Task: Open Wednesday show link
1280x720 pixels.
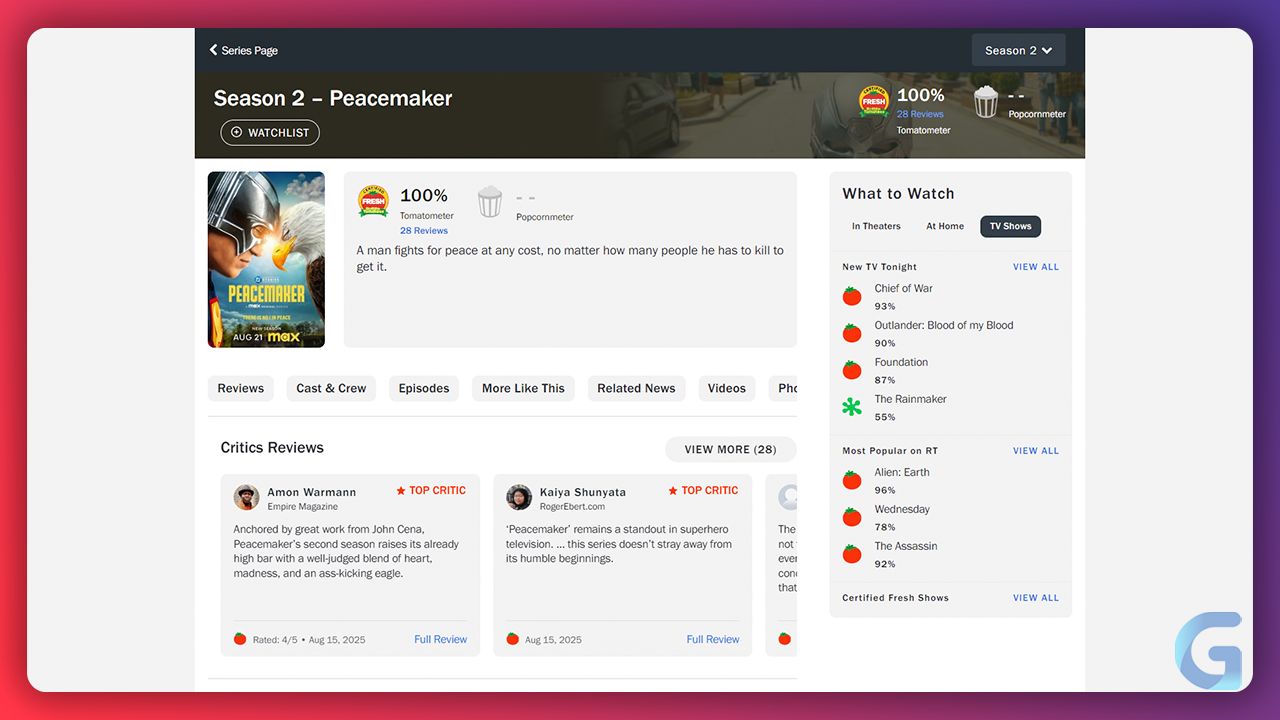Action: [902, 509]
